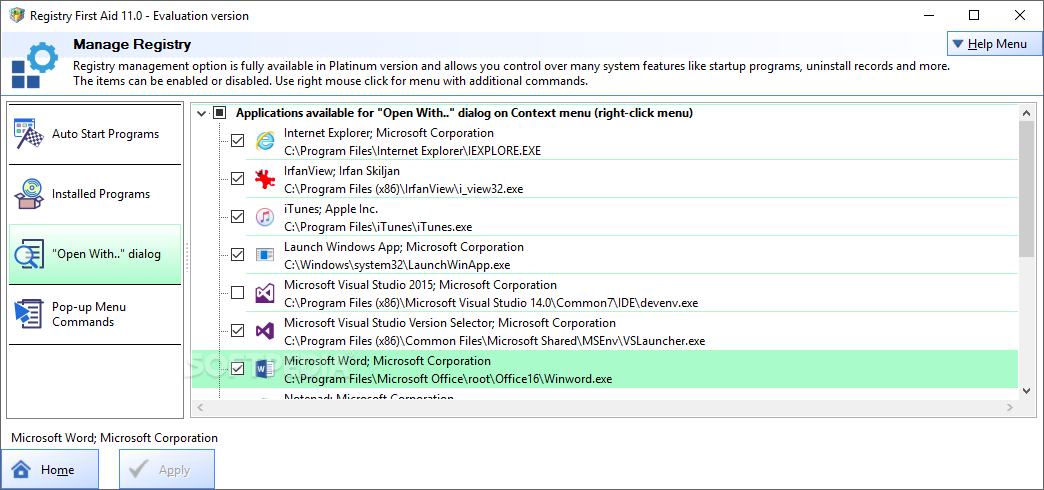Click the Applications available group header text
Screen dimensions: 1044x490
tap(465, 114)
